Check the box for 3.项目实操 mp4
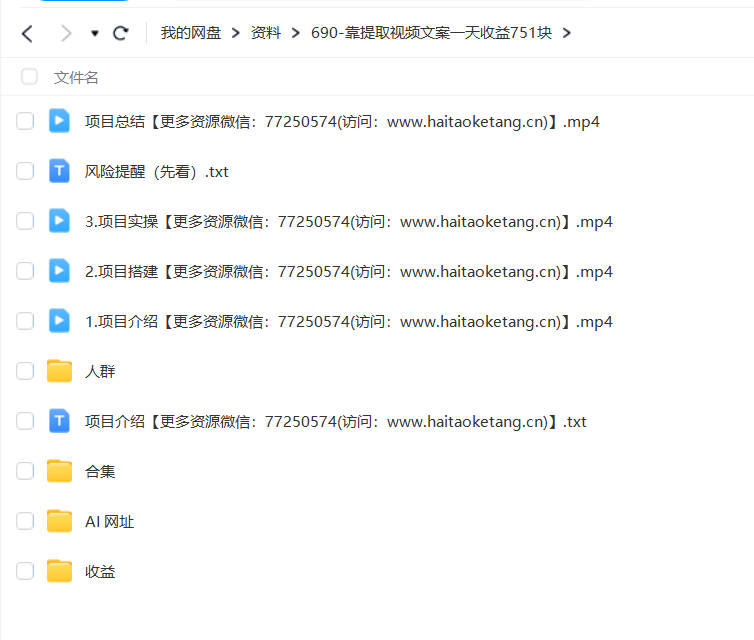Viewport: 754px width, 640px height. pos(25,221)
